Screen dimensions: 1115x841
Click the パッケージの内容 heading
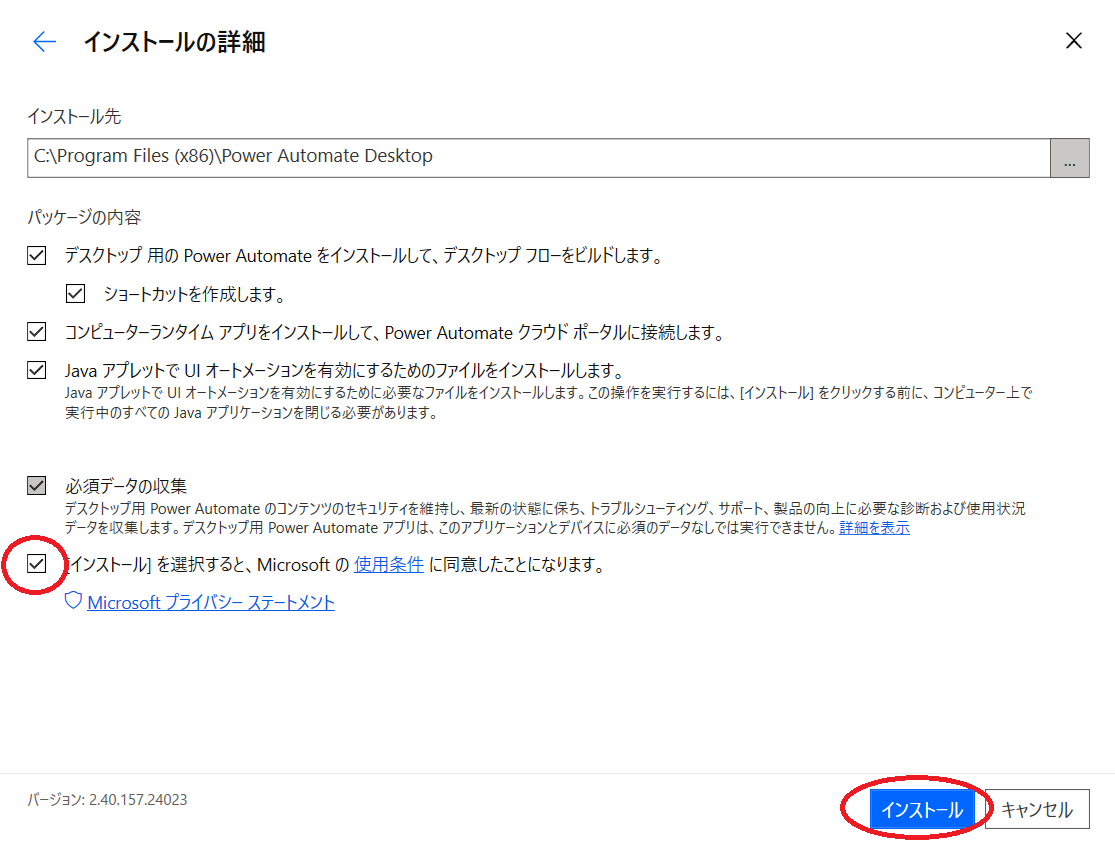(x=70, y=216)
